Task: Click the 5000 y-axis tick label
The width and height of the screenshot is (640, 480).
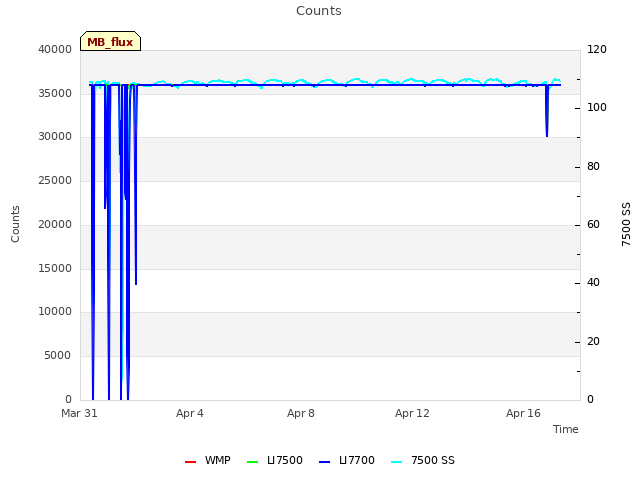Action: [58, 356]
